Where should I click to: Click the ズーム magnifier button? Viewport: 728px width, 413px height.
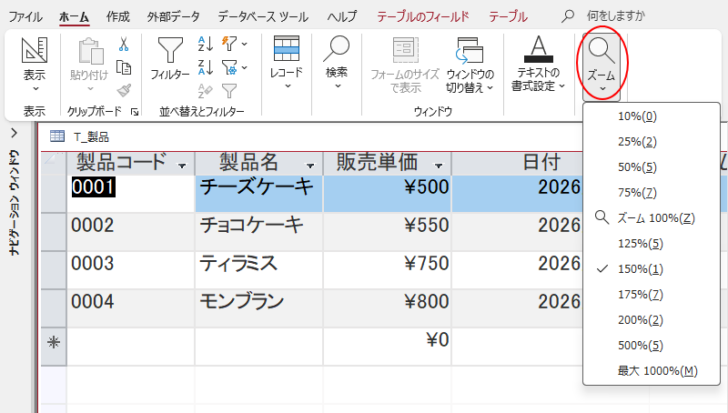click(x=601, y=65)
